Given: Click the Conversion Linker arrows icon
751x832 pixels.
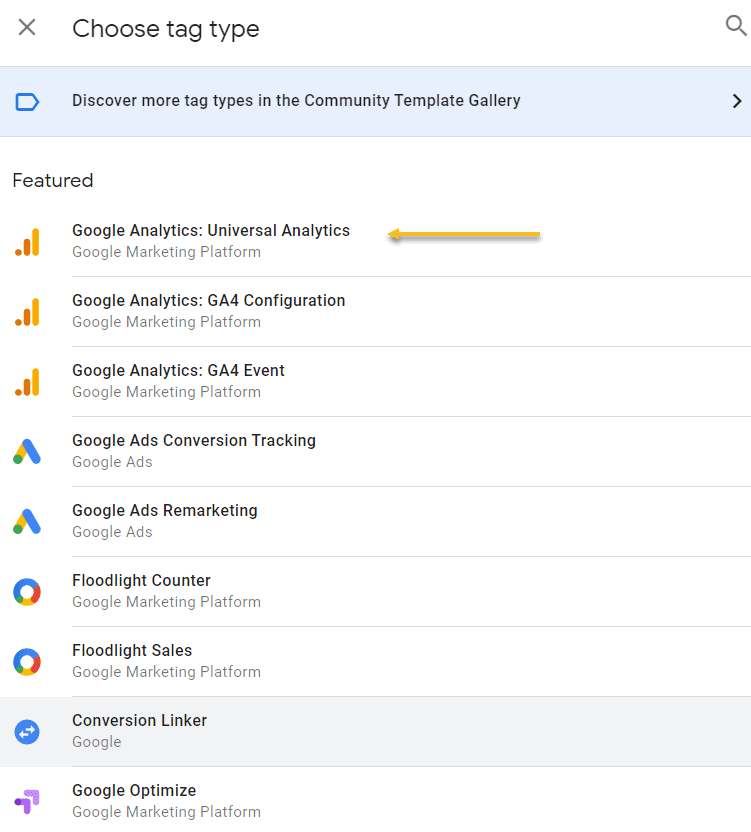Looking at the screenshot, I should [27, 732].
